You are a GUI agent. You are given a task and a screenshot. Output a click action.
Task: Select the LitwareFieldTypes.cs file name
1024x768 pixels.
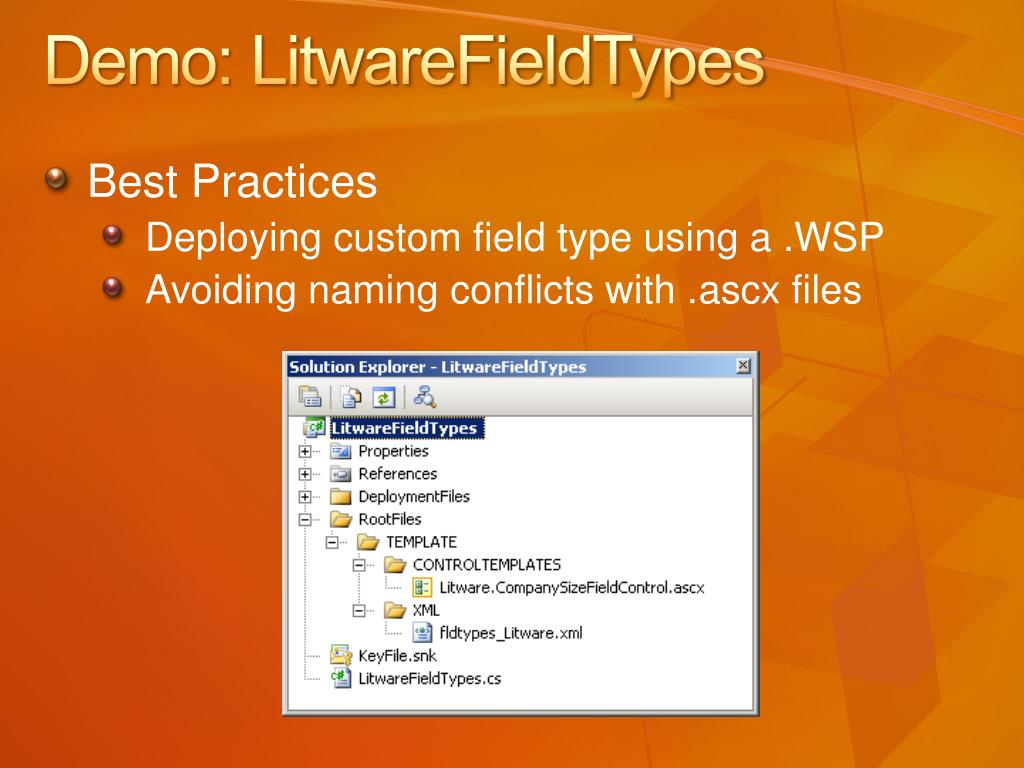(430, 679)
